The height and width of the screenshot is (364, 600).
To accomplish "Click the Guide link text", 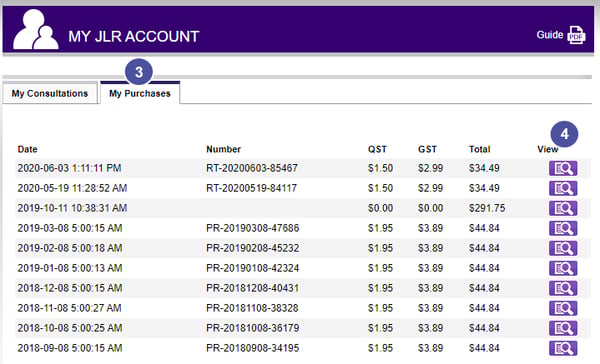I will pyautogui.click(x=550, y=35).
